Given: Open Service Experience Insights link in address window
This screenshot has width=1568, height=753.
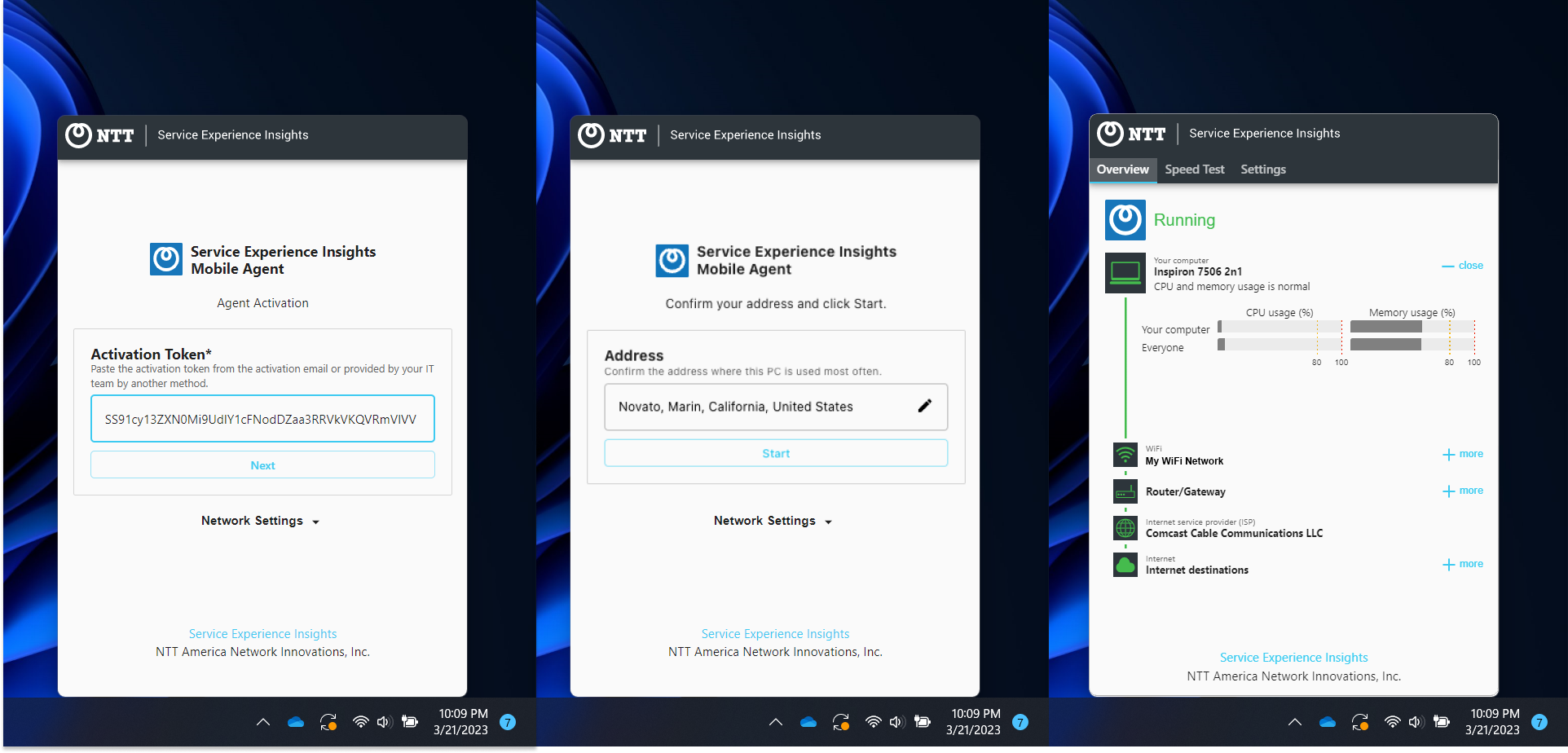Looking at the screenshot, I should click(x=775, y=634).
